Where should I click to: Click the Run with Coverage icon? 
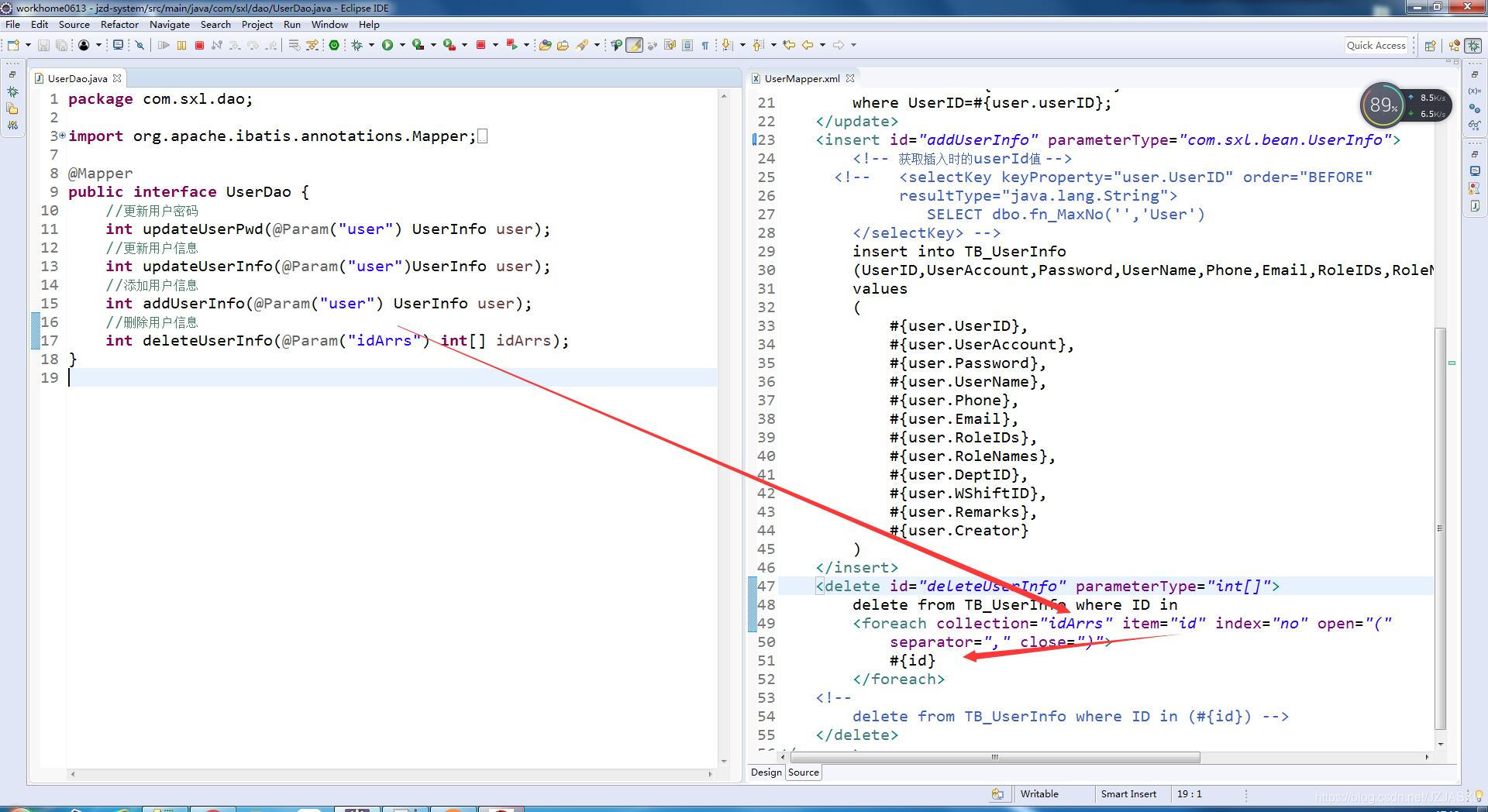(418, 45)
